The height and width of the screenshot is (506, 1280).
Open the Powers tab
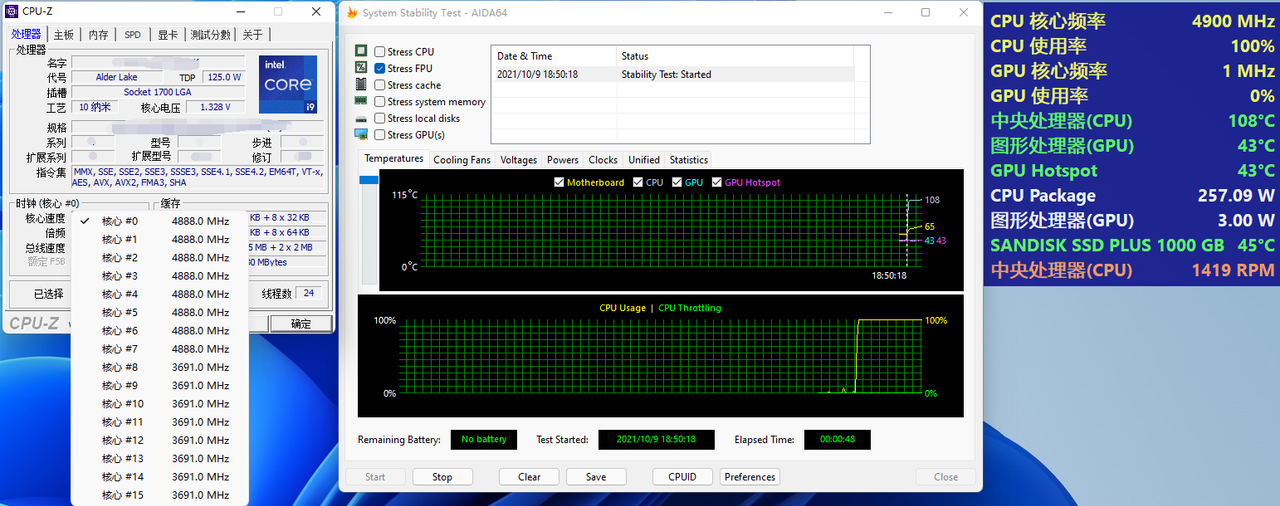tap(562, 160)
